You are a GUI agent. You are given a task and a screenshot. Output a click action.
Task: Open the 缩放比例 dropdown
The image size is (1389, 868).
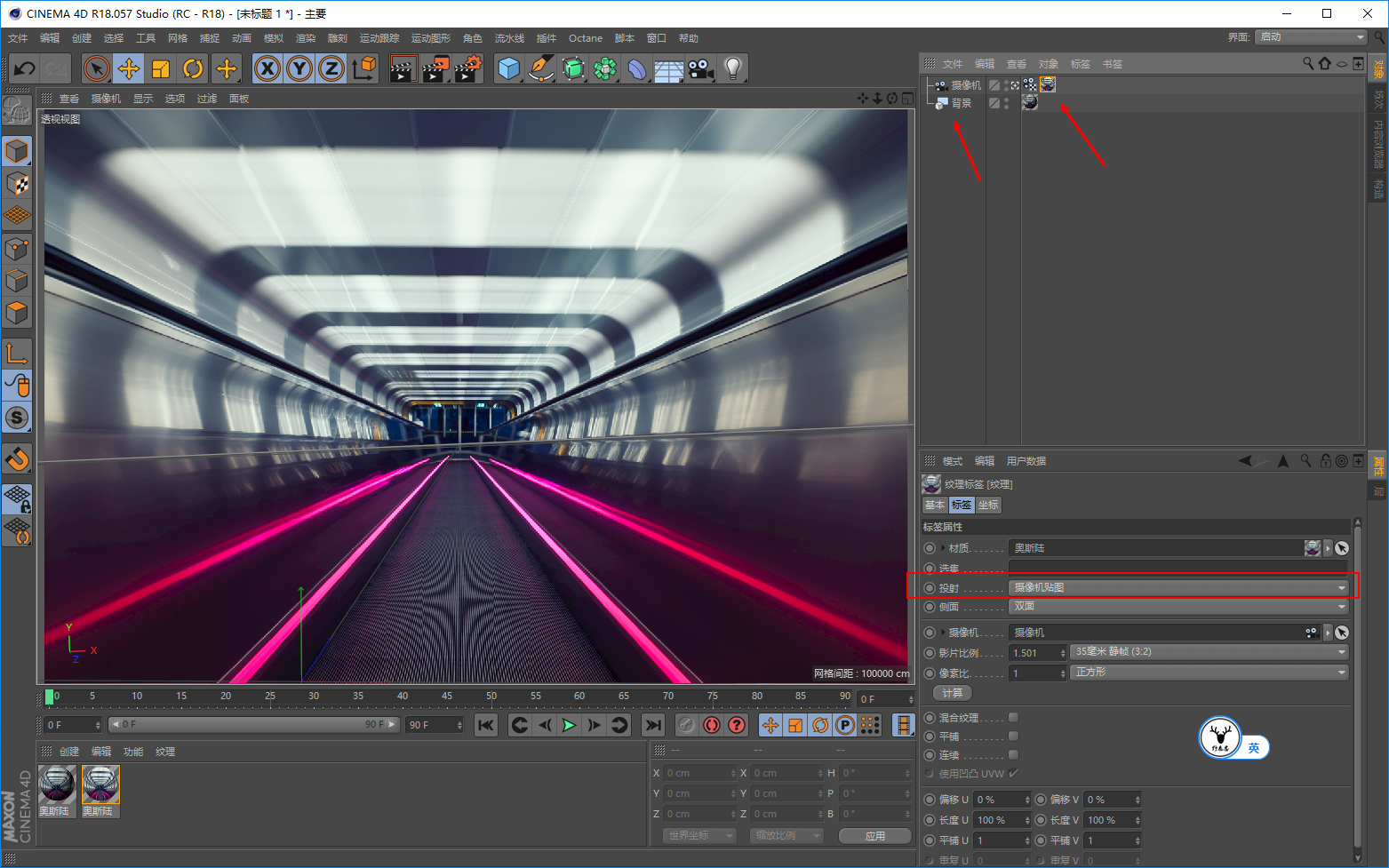(x=787, y=836)
